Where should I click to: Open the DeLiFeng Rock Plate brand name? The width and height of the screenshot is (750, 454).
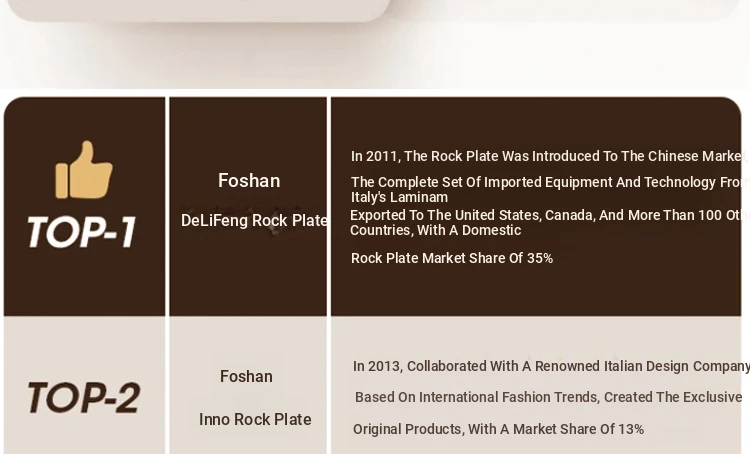[x=254, y=221]
